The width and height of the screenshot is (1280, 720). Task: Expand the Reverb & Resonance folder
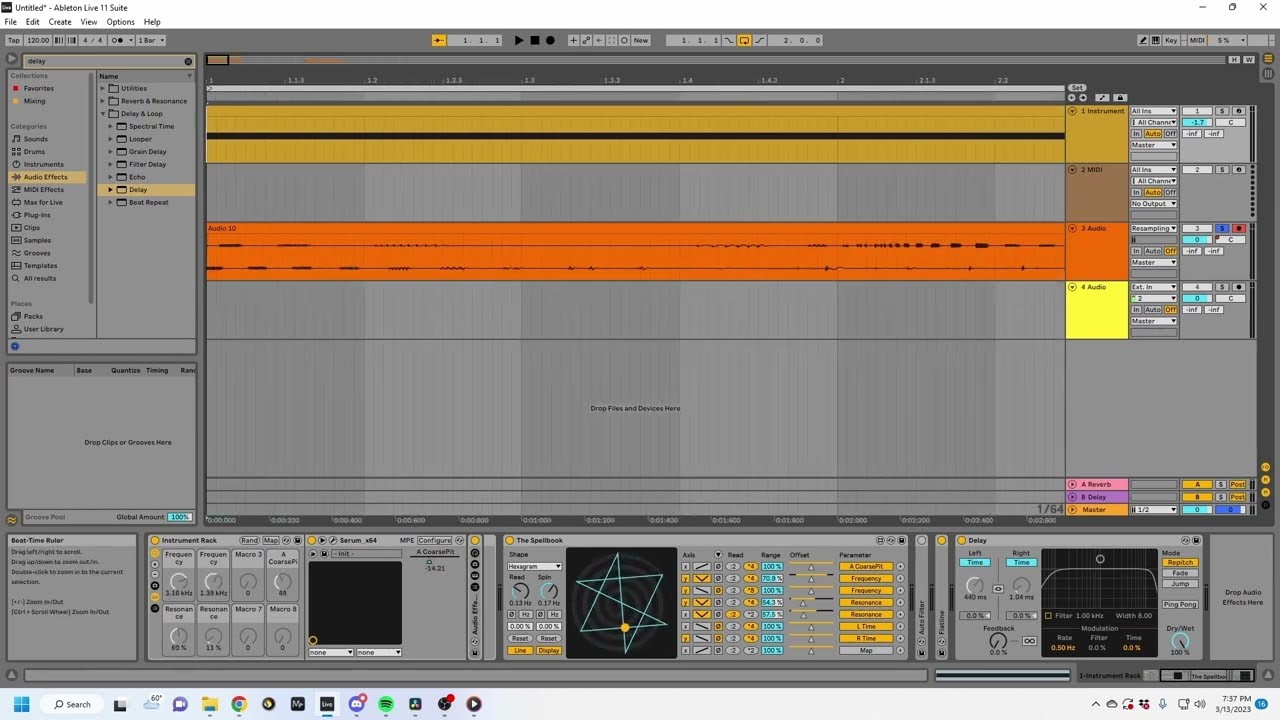tap(102, 101)
